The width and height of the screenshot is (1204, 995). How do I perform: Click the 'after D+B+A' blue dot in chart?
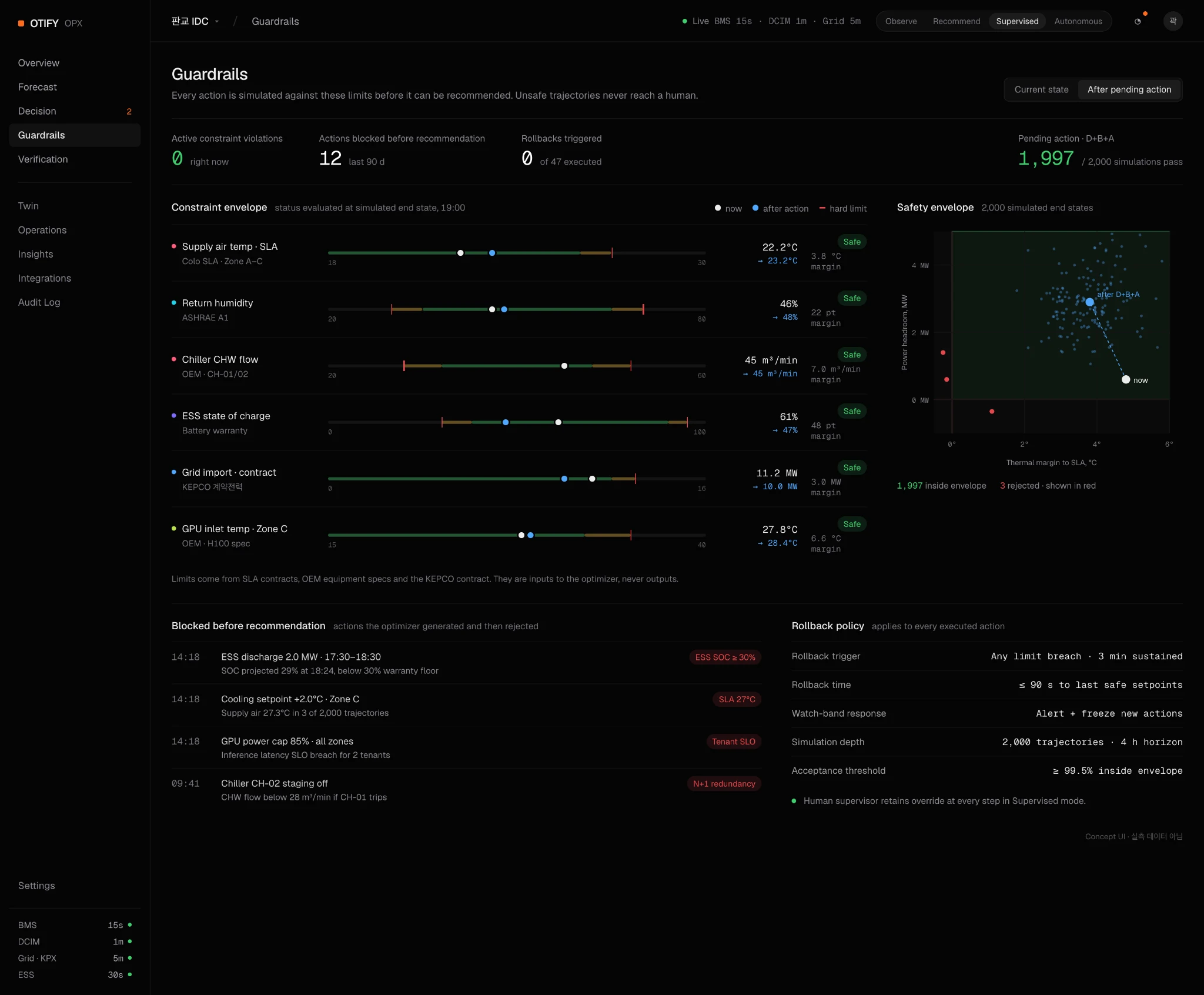click(1089, 302)
